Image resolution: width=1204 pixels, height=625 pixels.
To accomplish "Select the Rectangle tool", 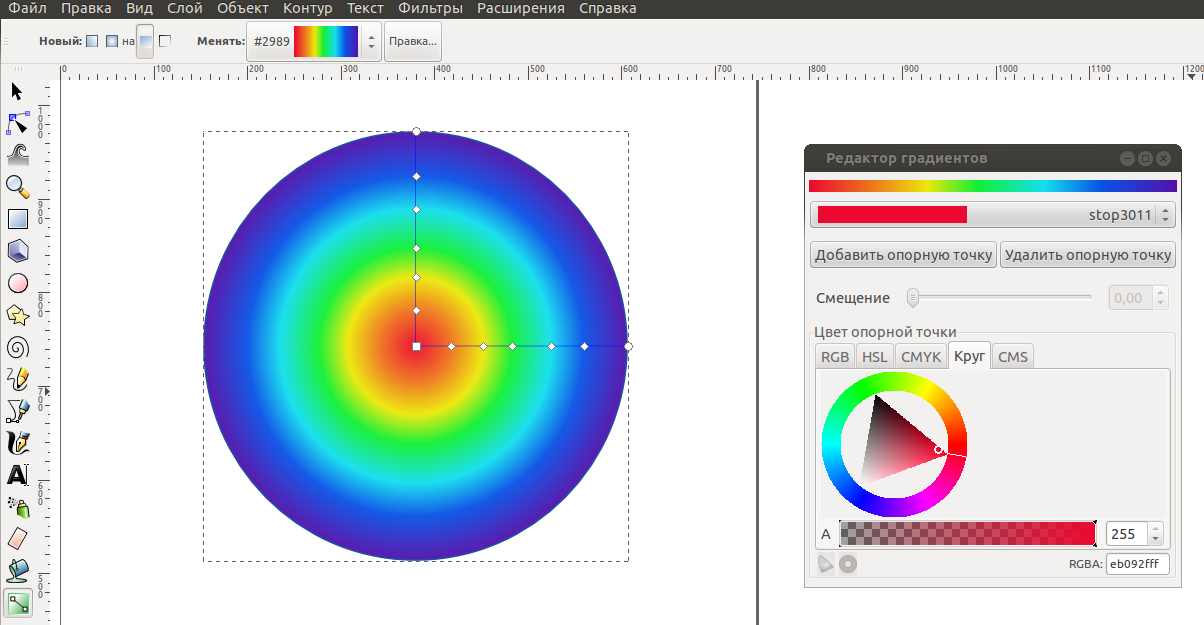I will click(x=17, y=219).
